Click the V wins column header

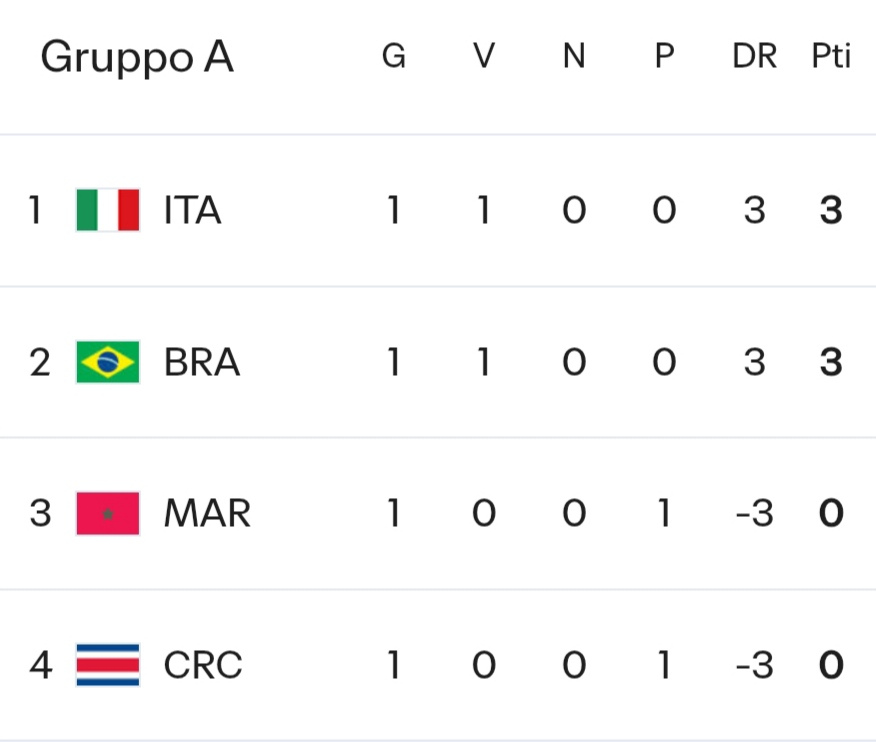point(484,57)
